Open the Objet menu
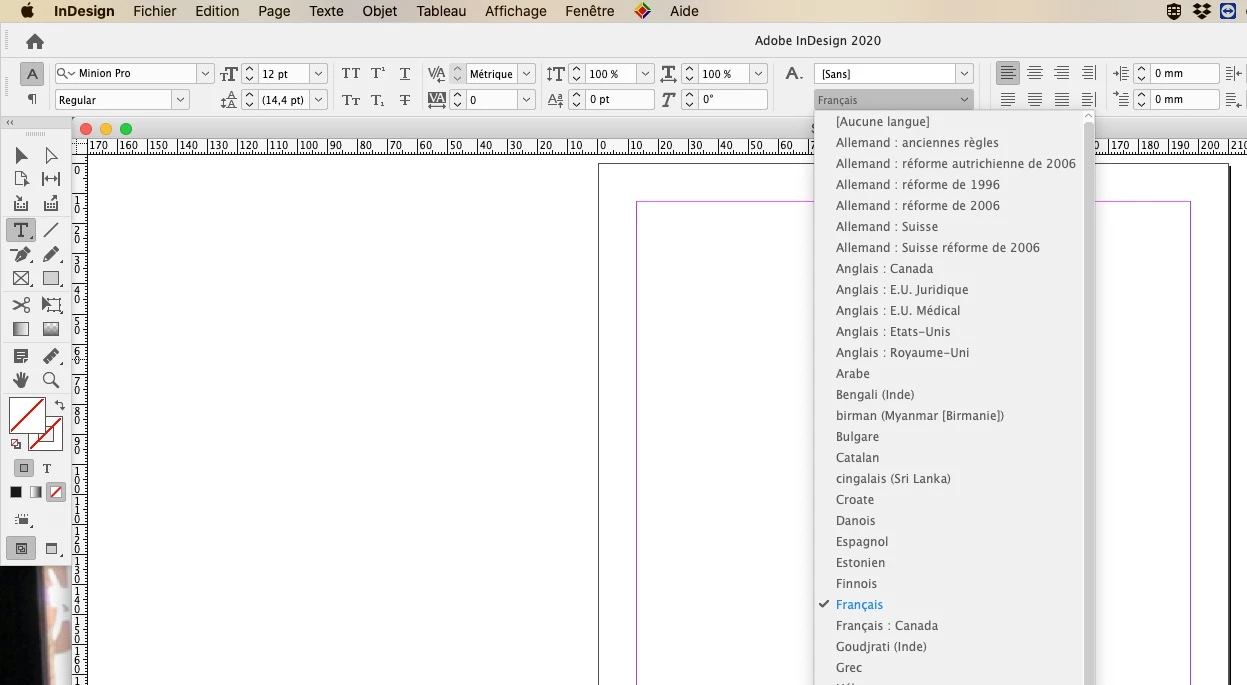Image resolution: width=1247 pixels, height=685 pixels. click(380, 11)
